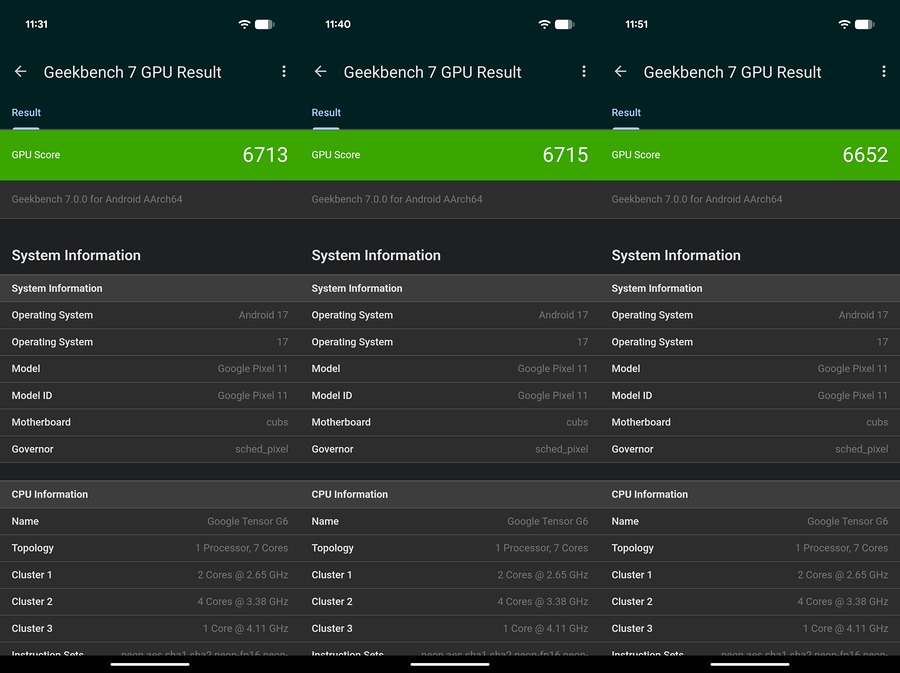
Task: Click Geekbench 7 GPU Result title at 11:31
Action: tap(133, 72)
